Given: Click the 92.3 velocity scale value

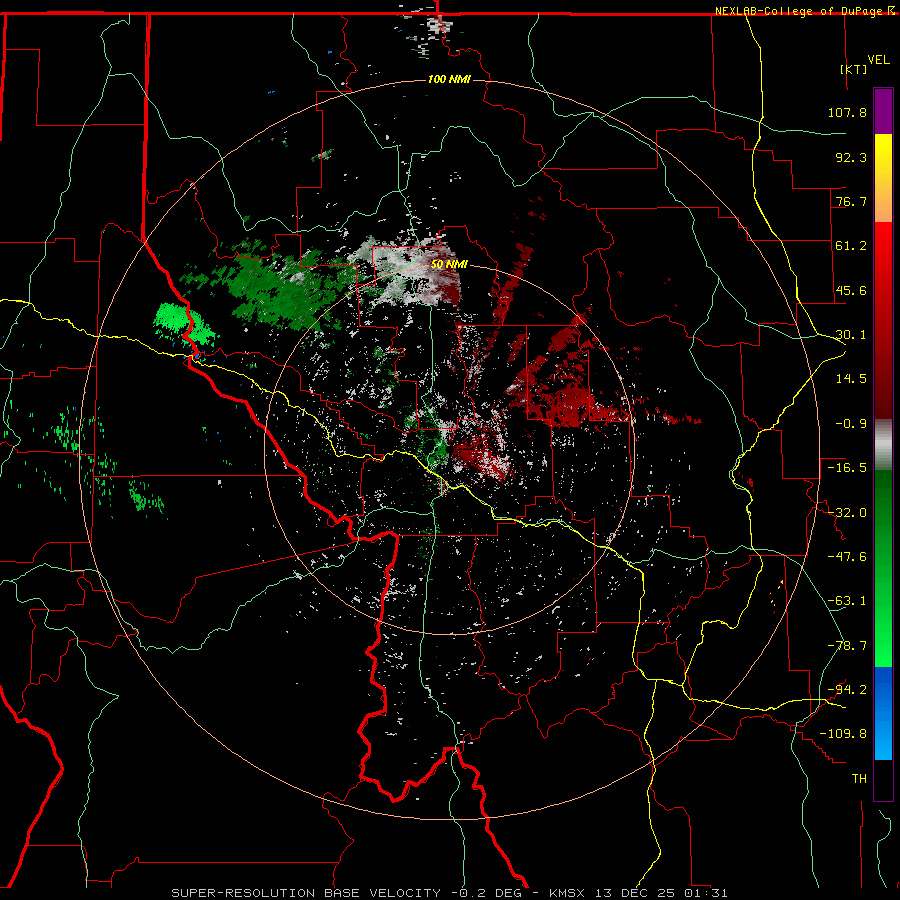Looking at the screenshot, I should (851, 157).
